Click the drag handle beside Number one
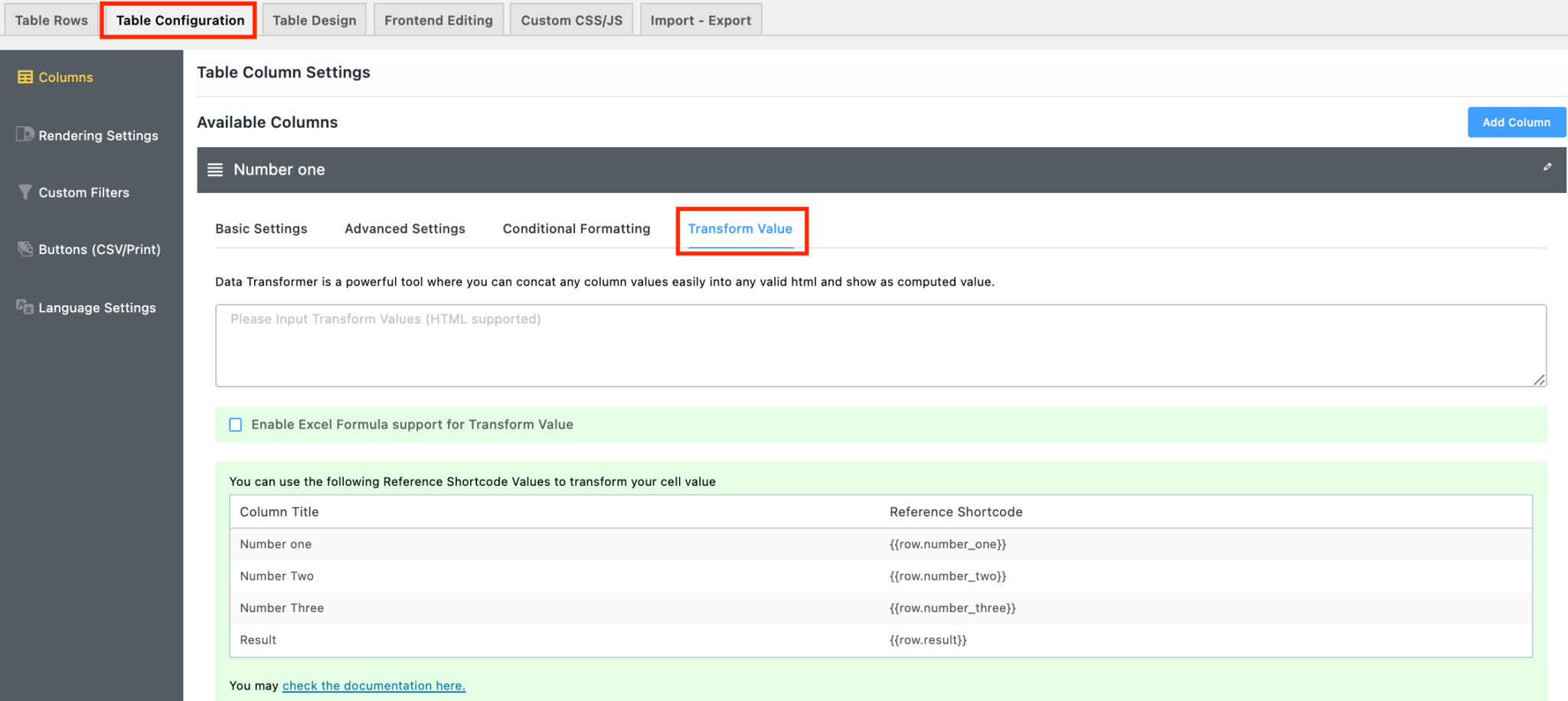Image resolution: width=1568 pixels, height=701 pixels. 215,169
